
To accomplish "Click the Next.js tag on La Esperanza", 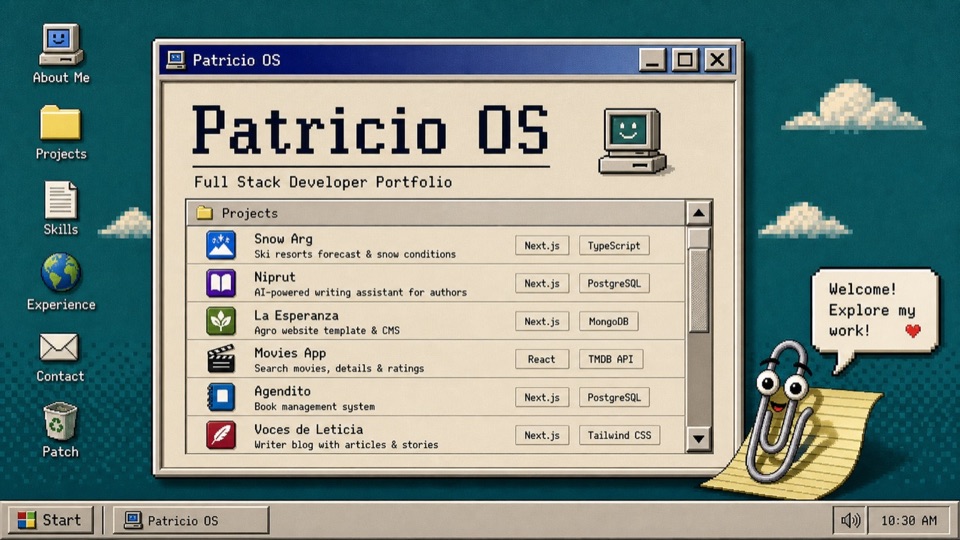I will click(542, 321).
